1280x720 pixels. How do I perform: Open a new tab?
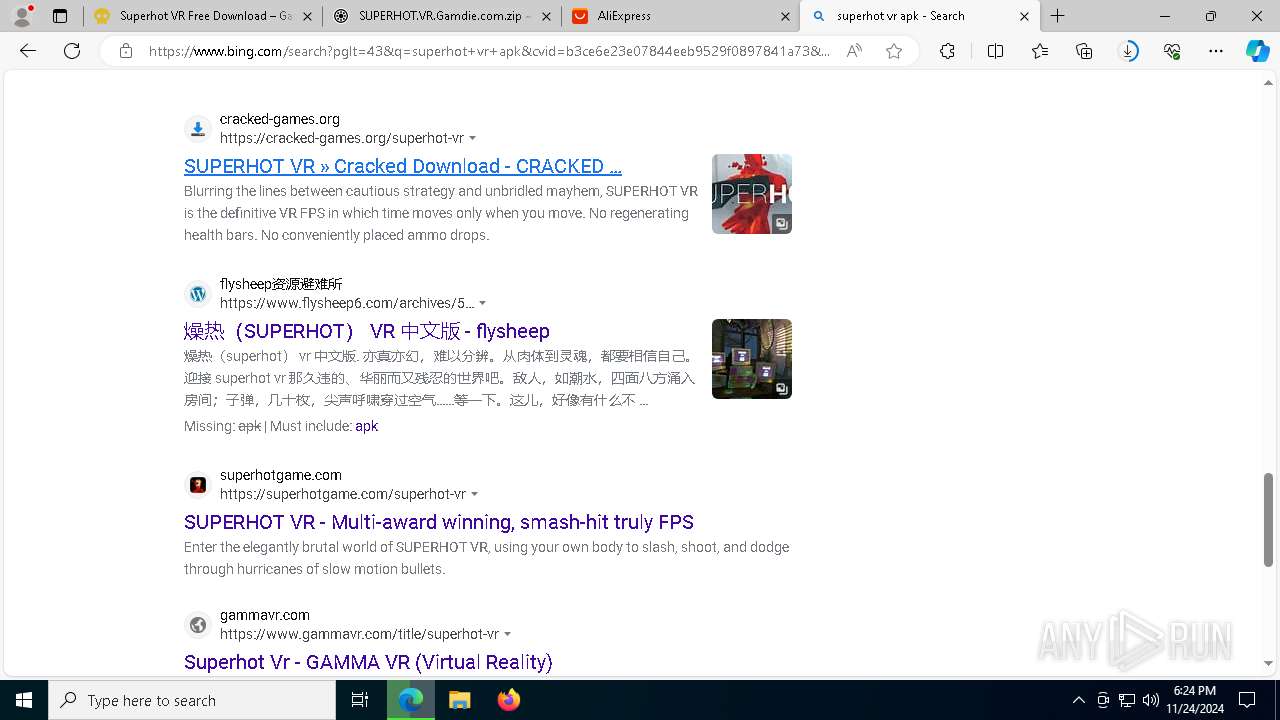[1057, 16]
